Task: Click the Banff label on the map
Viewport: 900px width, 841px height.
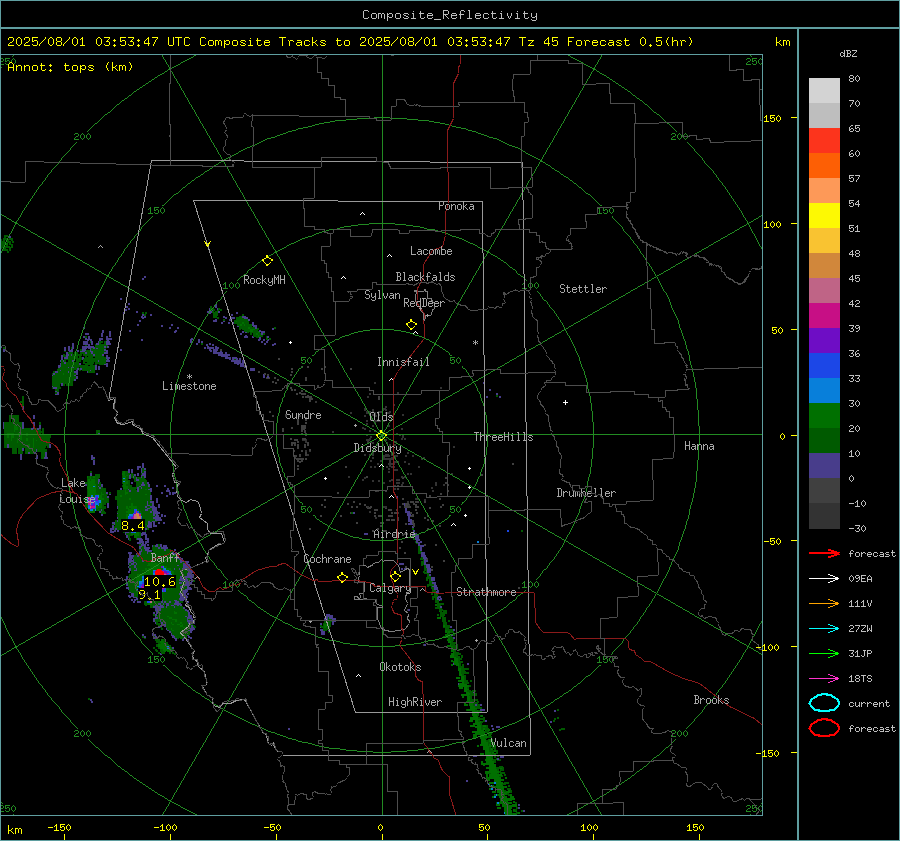Action: [165, 558]
